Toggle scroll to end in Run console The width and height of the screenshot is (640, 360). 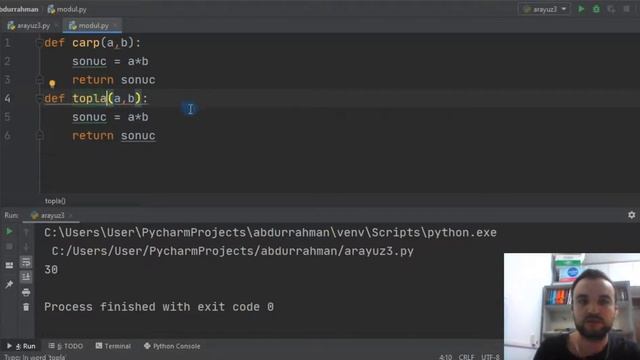[26, 277]
